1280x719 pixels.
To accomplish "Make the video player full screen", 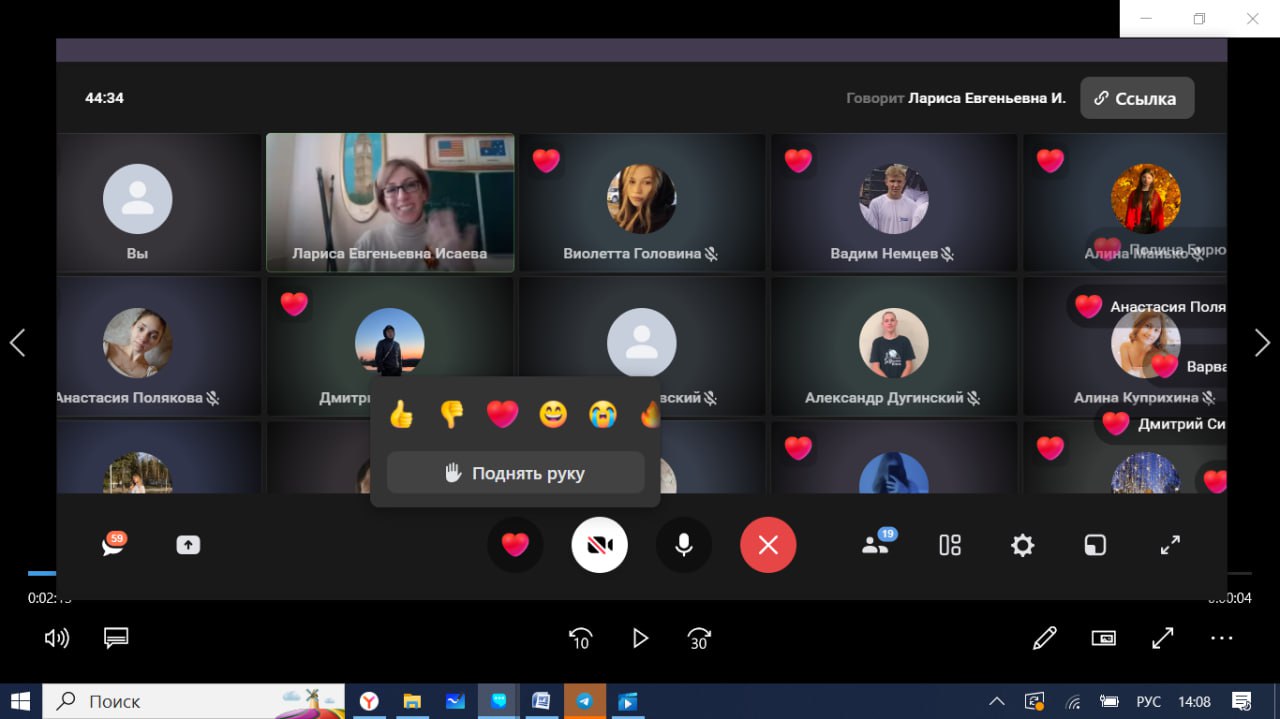I will [1163, 638].
